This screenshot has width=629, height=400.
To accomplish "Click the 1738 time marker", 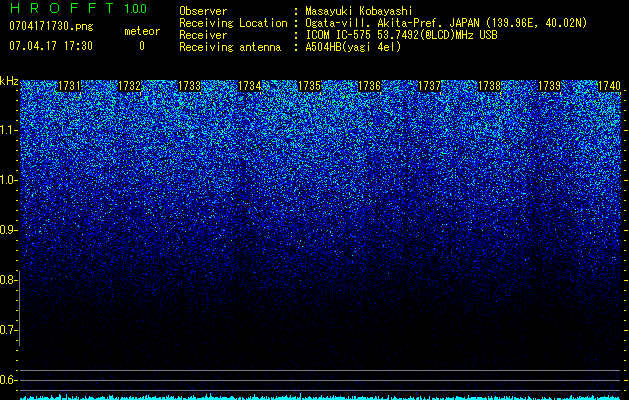I will [x=490, y=86].
